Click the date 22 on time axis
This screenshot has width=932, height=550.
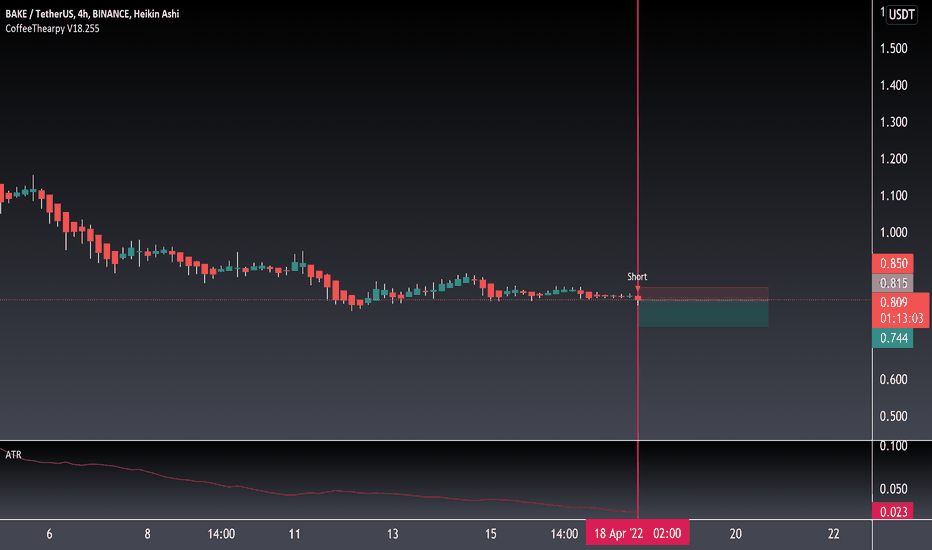pos(833,534)
